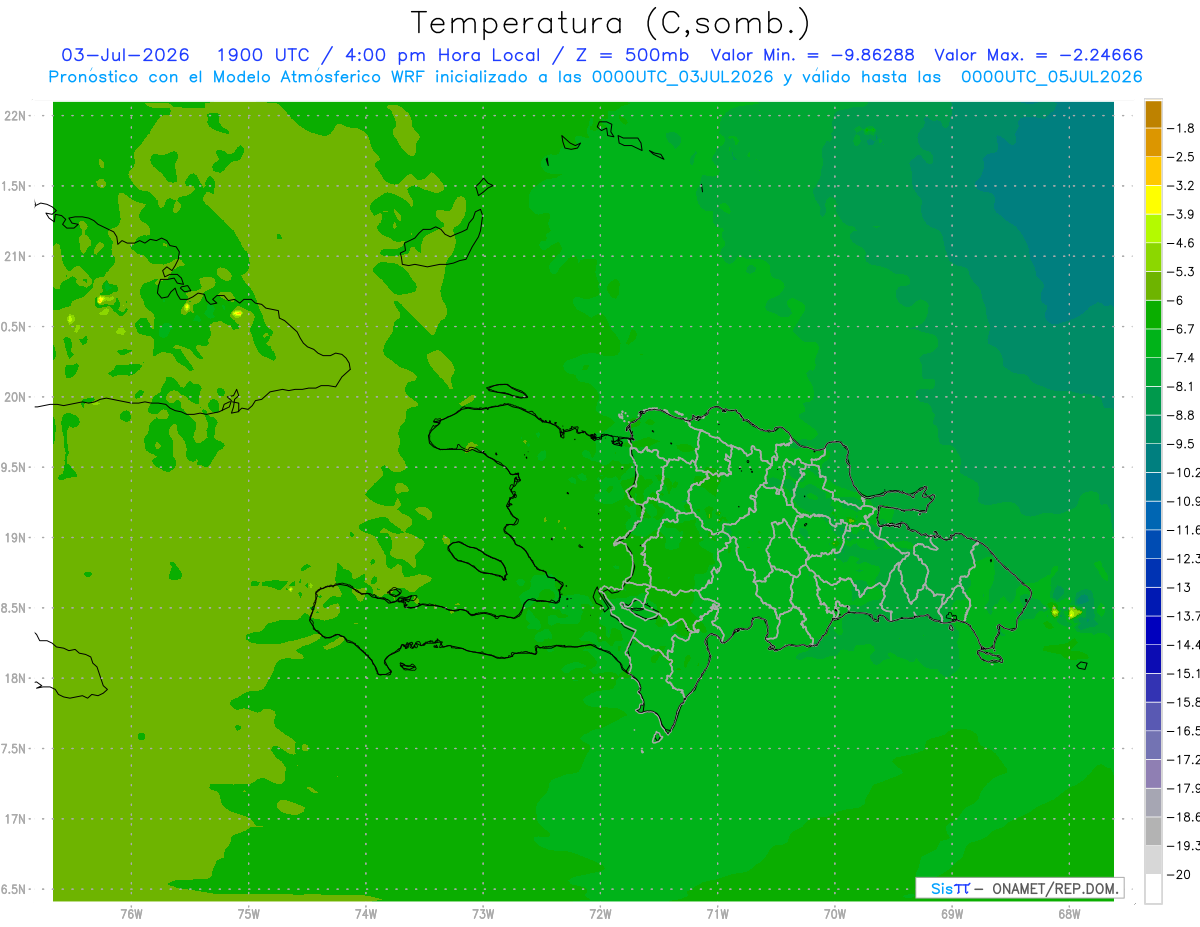This screenshot has width=1200, height=927.
Task: Click the '75W' longitude axis label
Action: pos(249,914)
